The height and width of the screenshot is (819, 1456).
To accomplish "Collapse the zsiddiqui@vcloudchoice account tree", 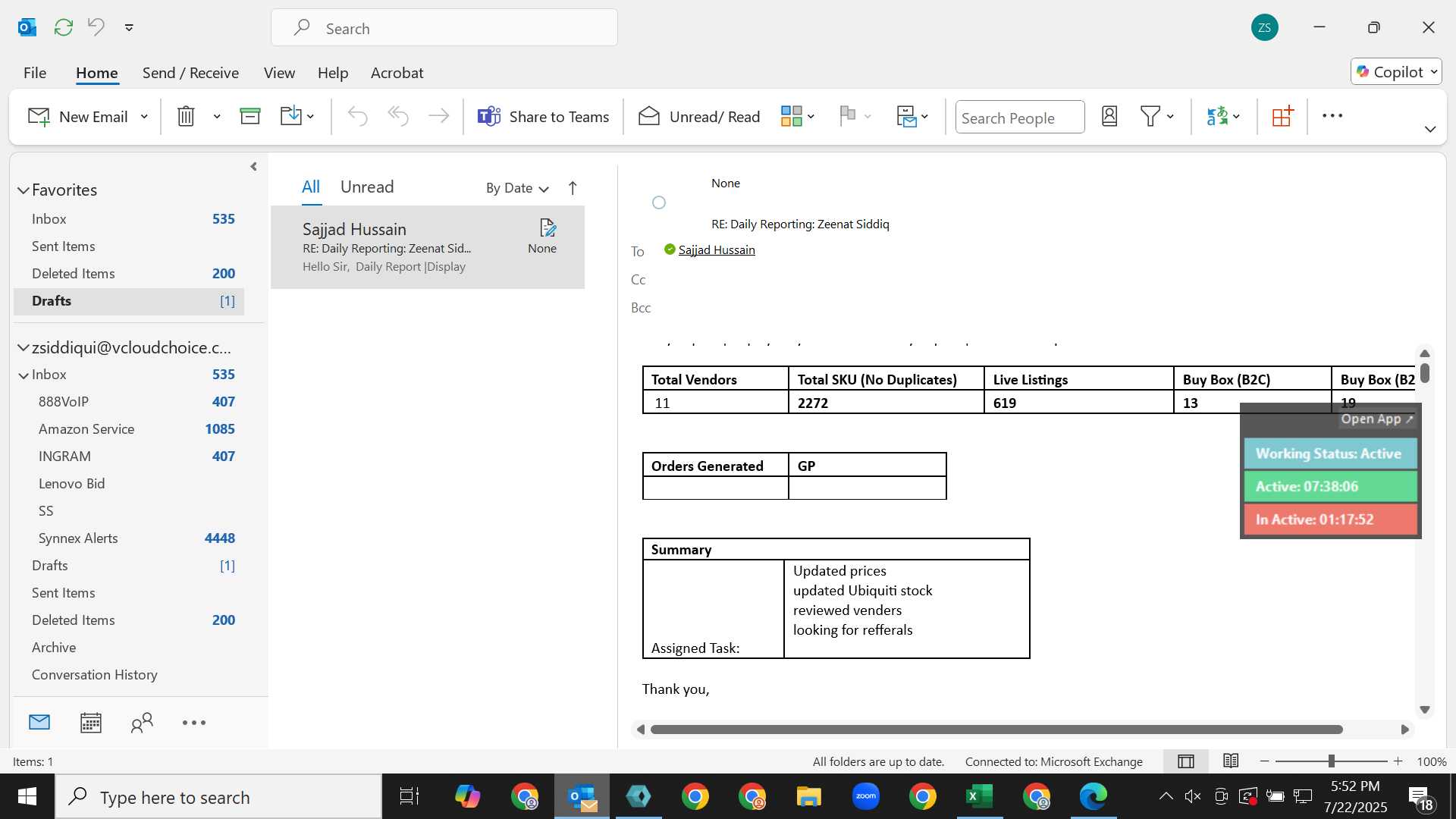I will click(x=24, y=348).
